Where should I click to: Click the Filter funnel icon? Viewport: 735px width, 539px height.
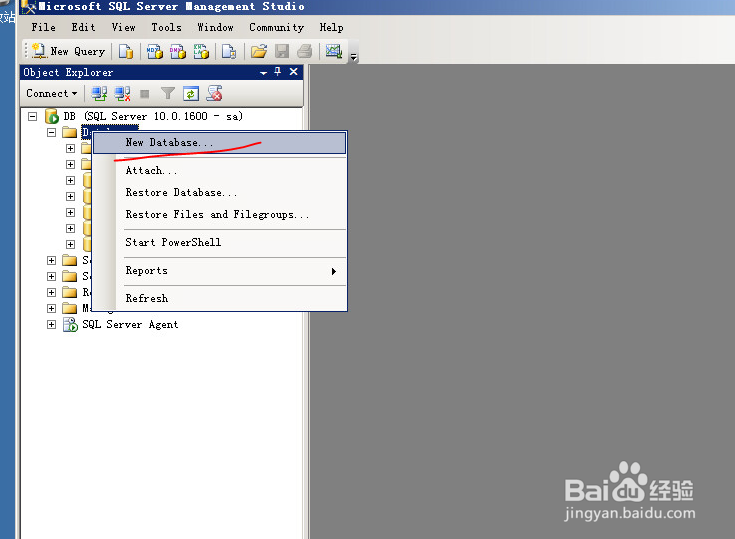tap(167, 94)
